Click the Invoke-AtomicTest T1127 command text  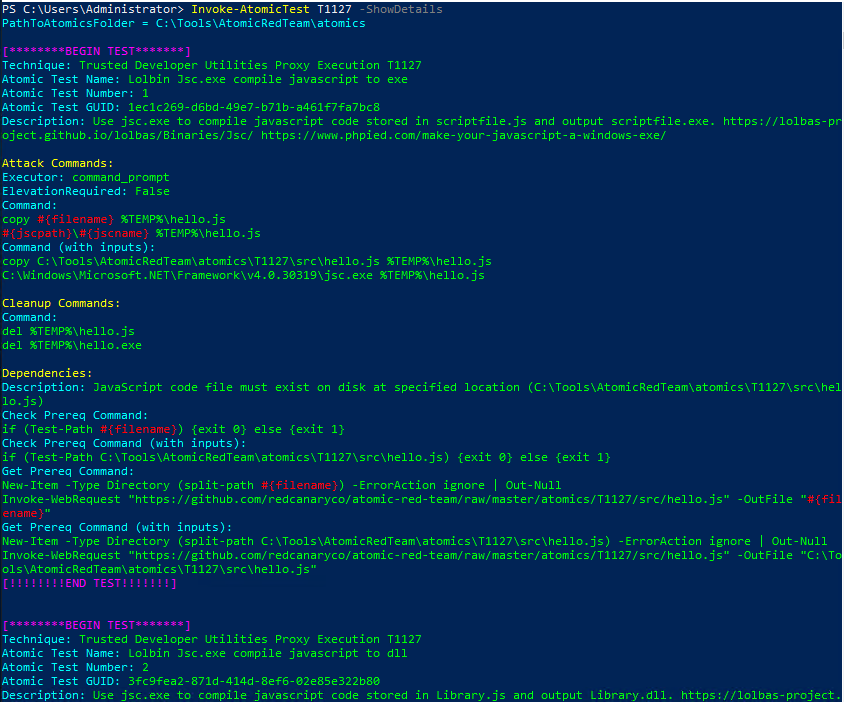[271, 9]
